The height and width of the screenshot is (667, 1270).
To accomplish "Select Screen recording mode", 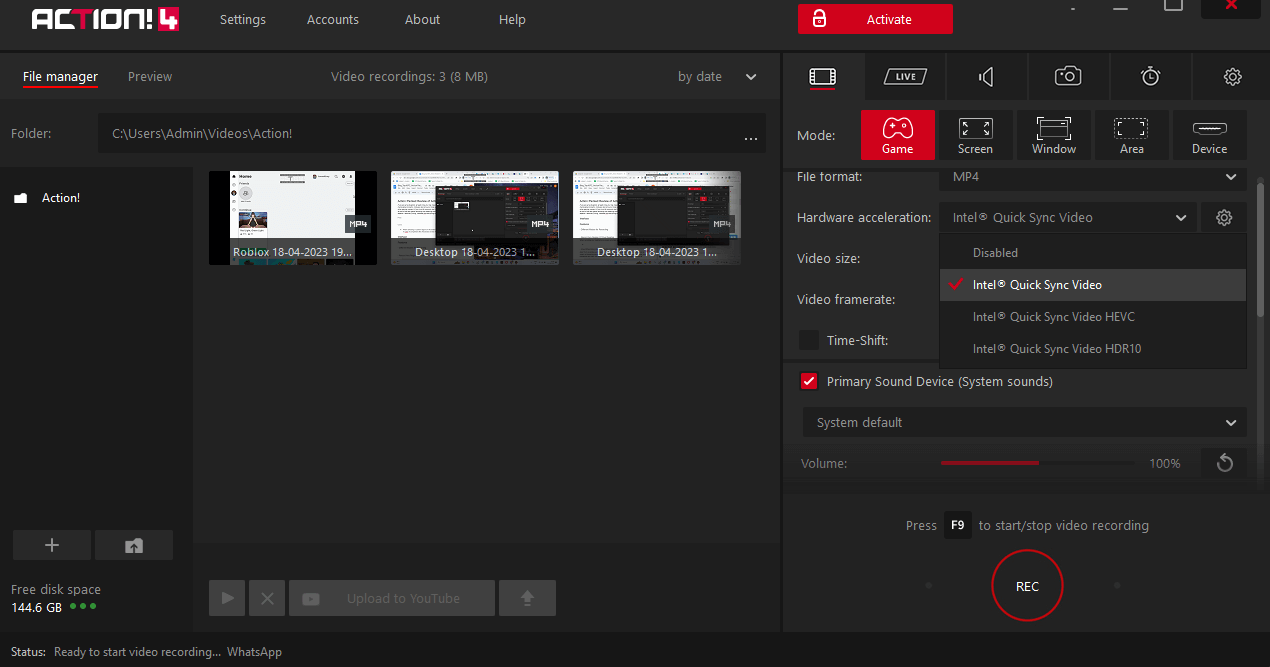I will (975, 135).
